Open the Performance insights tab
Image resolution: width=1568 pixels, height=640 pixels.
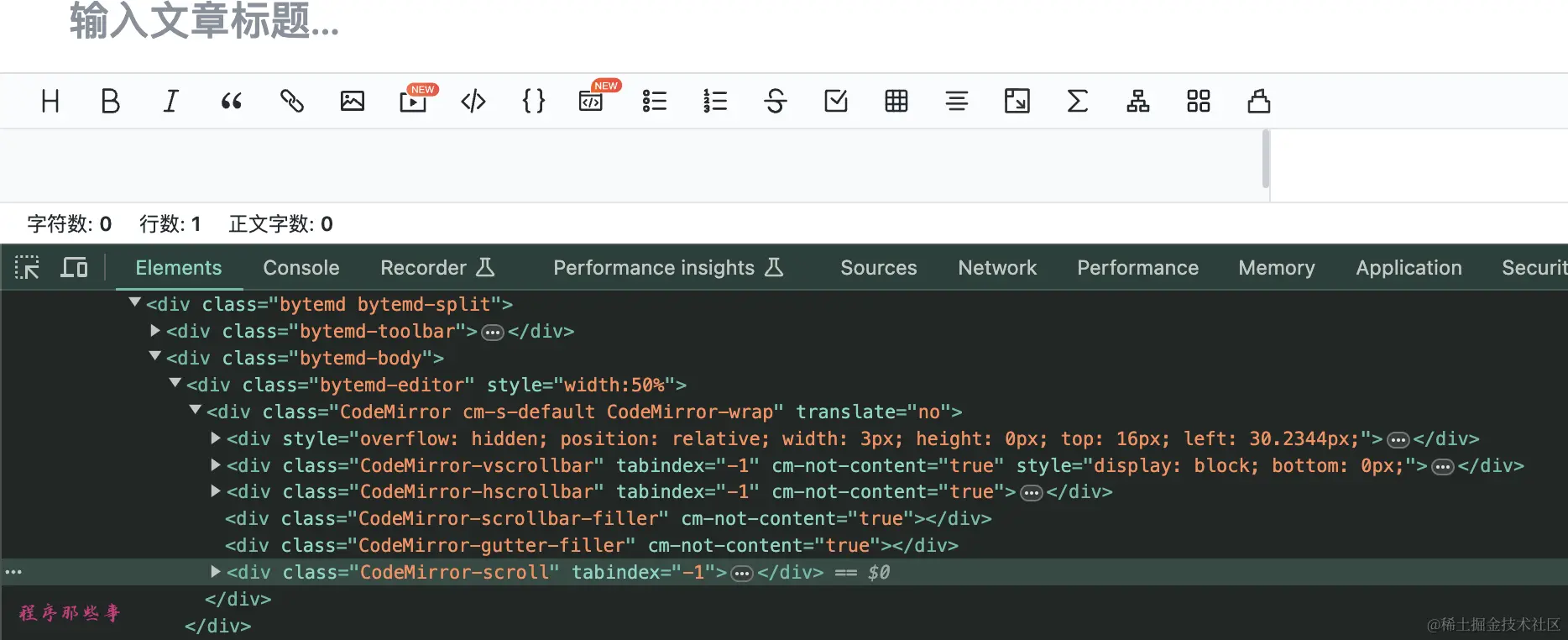[x=668, y=268]
